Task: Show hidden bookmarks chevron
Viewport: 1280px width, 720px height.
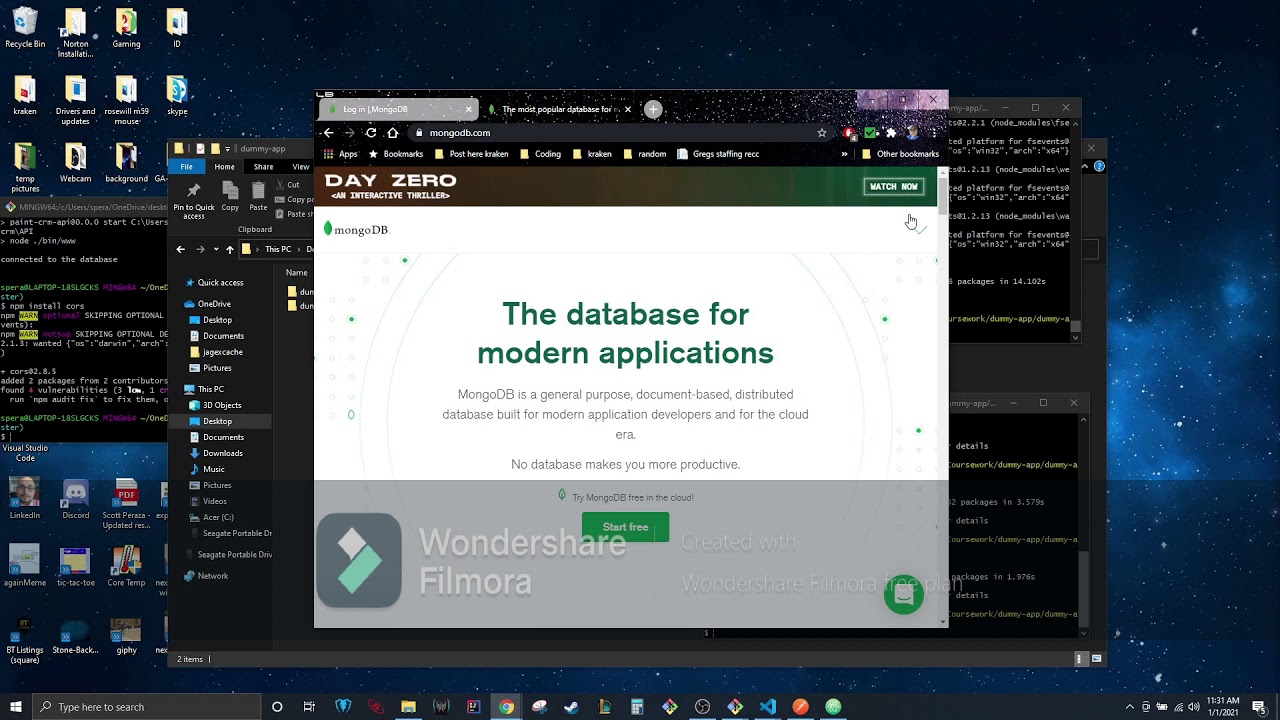Action: pos(844,154)
